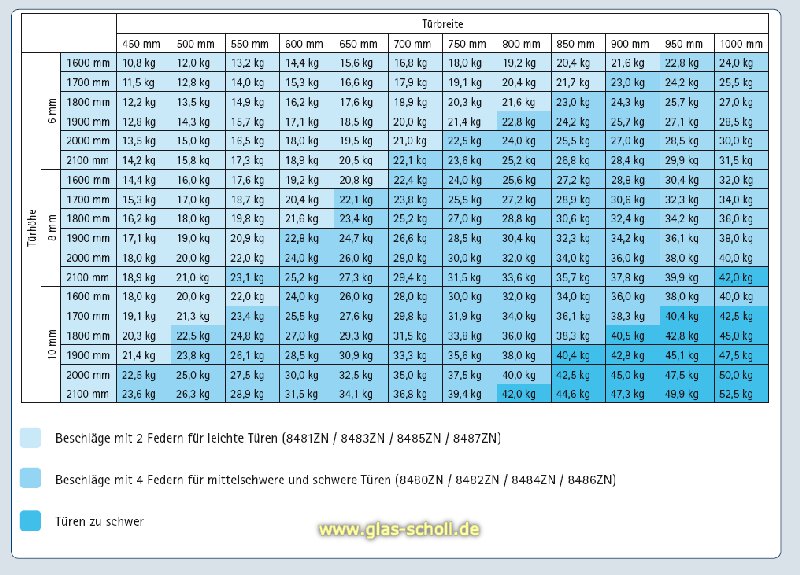Click the medium blue 4 Federn legend swatch
The height and width of the screenshot is (575, 800).
(x=30, y=480)
